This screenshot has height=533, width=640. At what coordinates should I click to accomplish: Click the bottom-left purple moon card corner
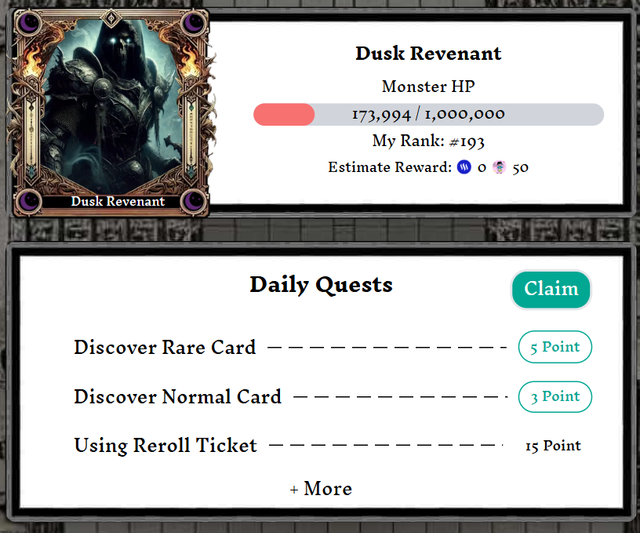point(29,201)
